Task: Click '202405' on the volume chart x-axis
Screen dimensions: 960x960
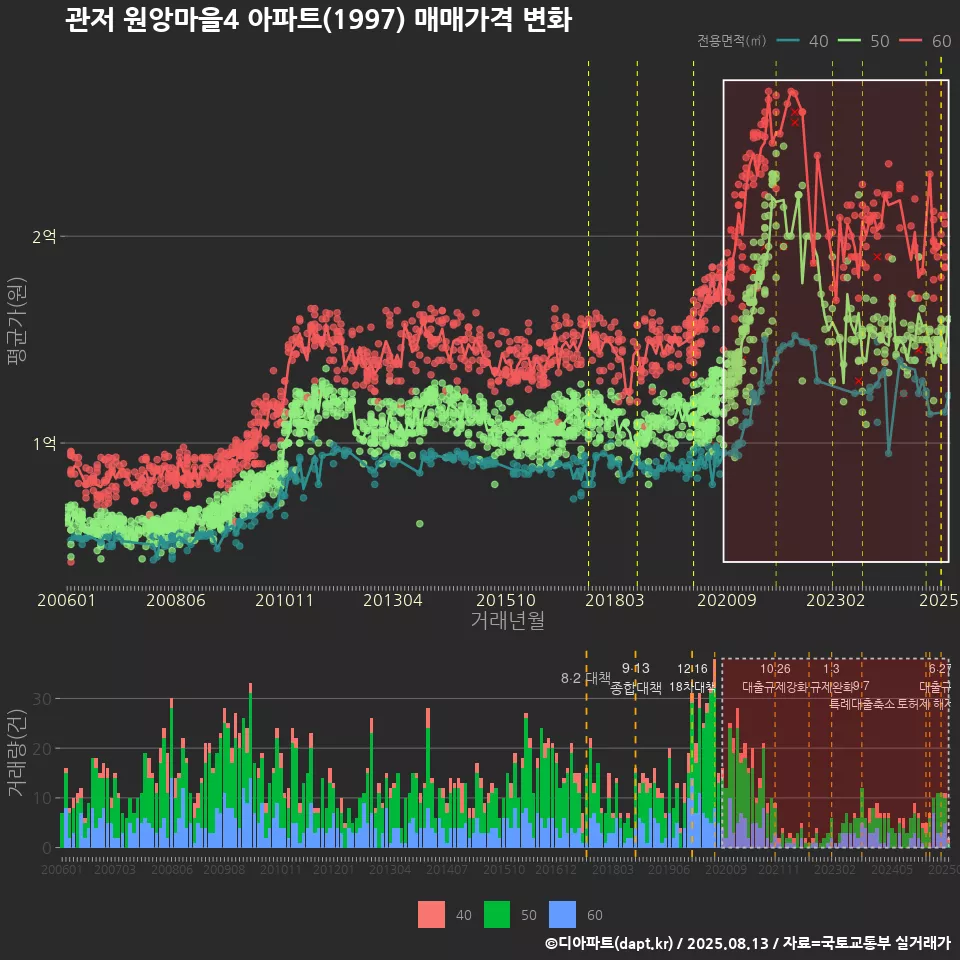Action: click(x=892, y=869)
